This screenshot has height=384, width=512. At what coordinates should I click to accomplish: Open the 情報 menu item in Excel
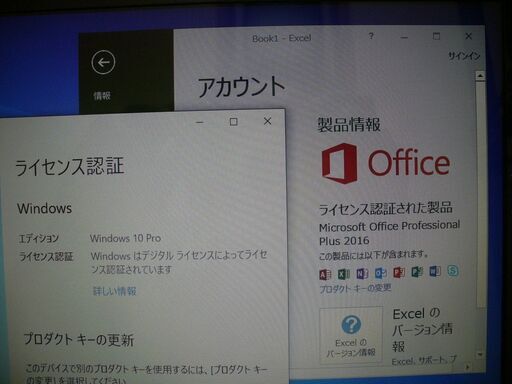pos(102,96)
